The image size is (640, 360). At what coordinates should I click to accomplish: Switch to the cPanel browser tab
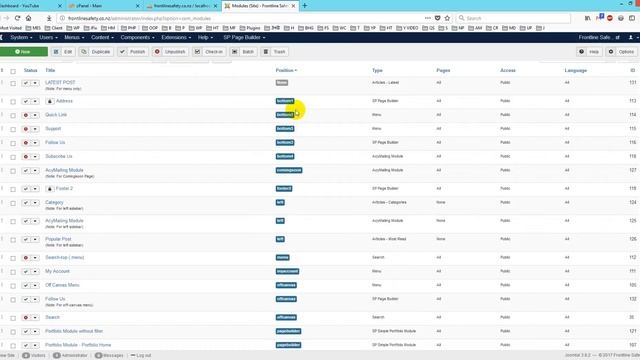104,6
